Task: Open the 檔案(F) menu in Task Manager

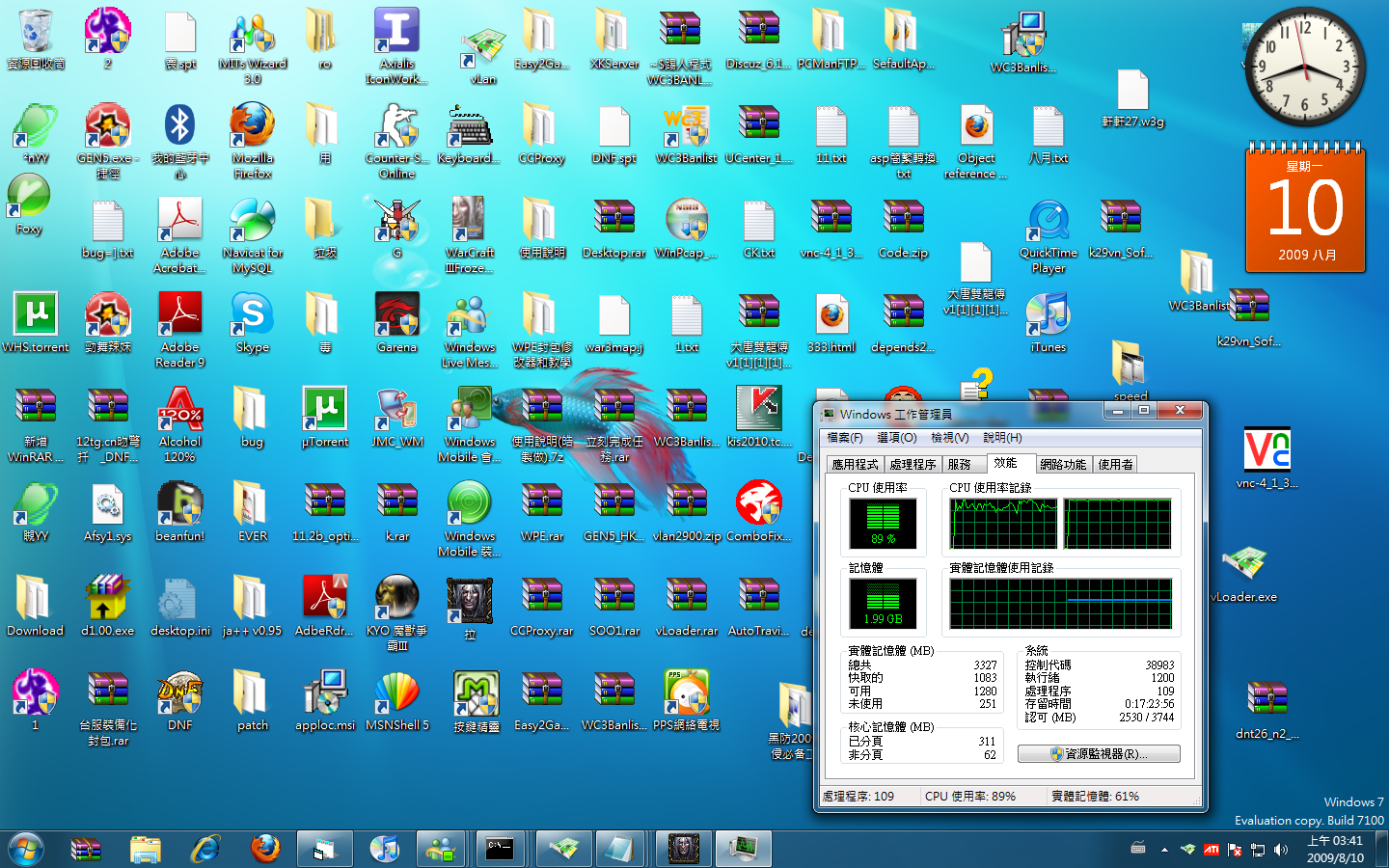Action: (845, 438)
